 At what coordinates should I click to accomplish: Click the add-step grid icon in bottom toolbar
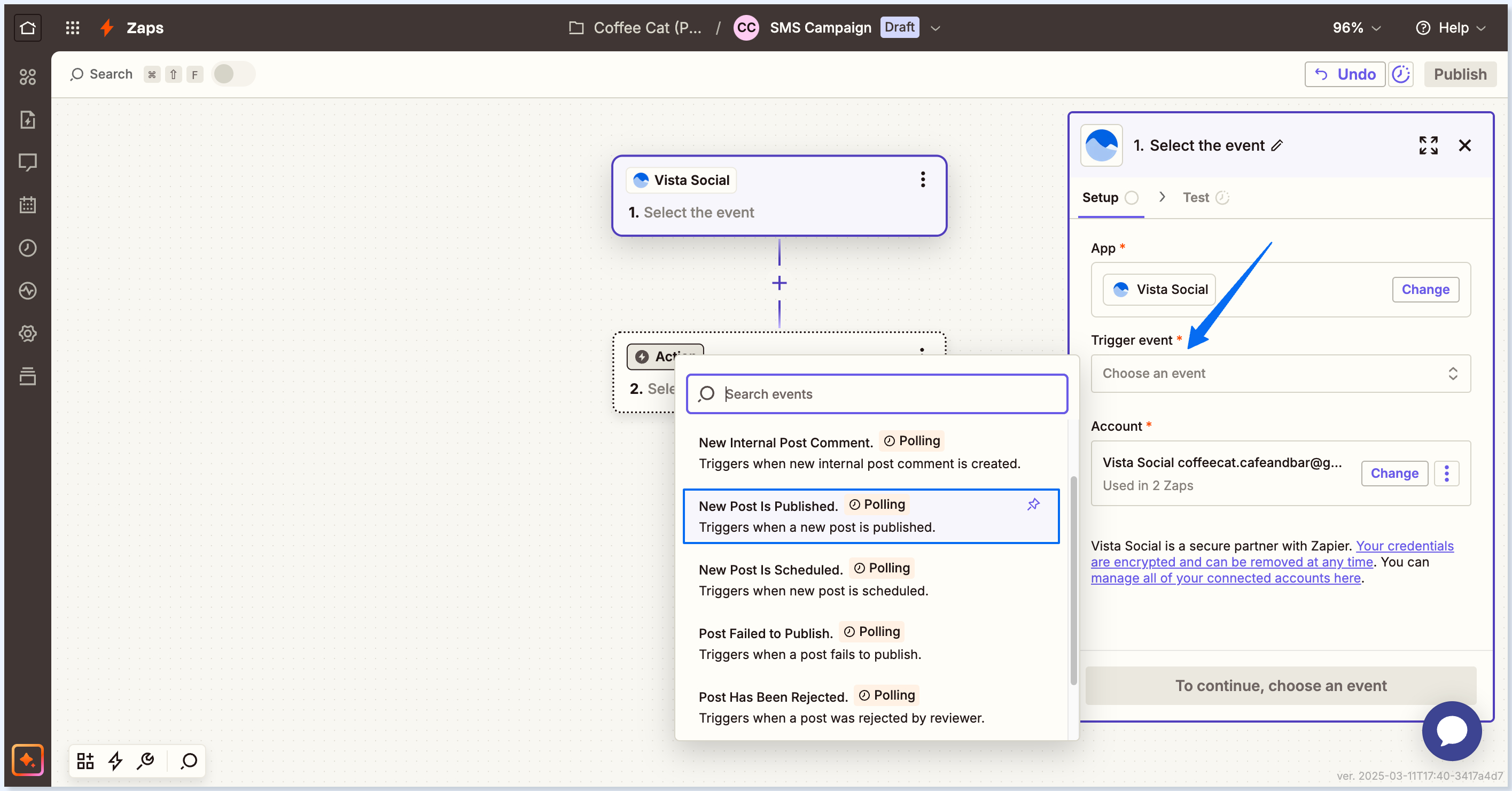point(85,761)
